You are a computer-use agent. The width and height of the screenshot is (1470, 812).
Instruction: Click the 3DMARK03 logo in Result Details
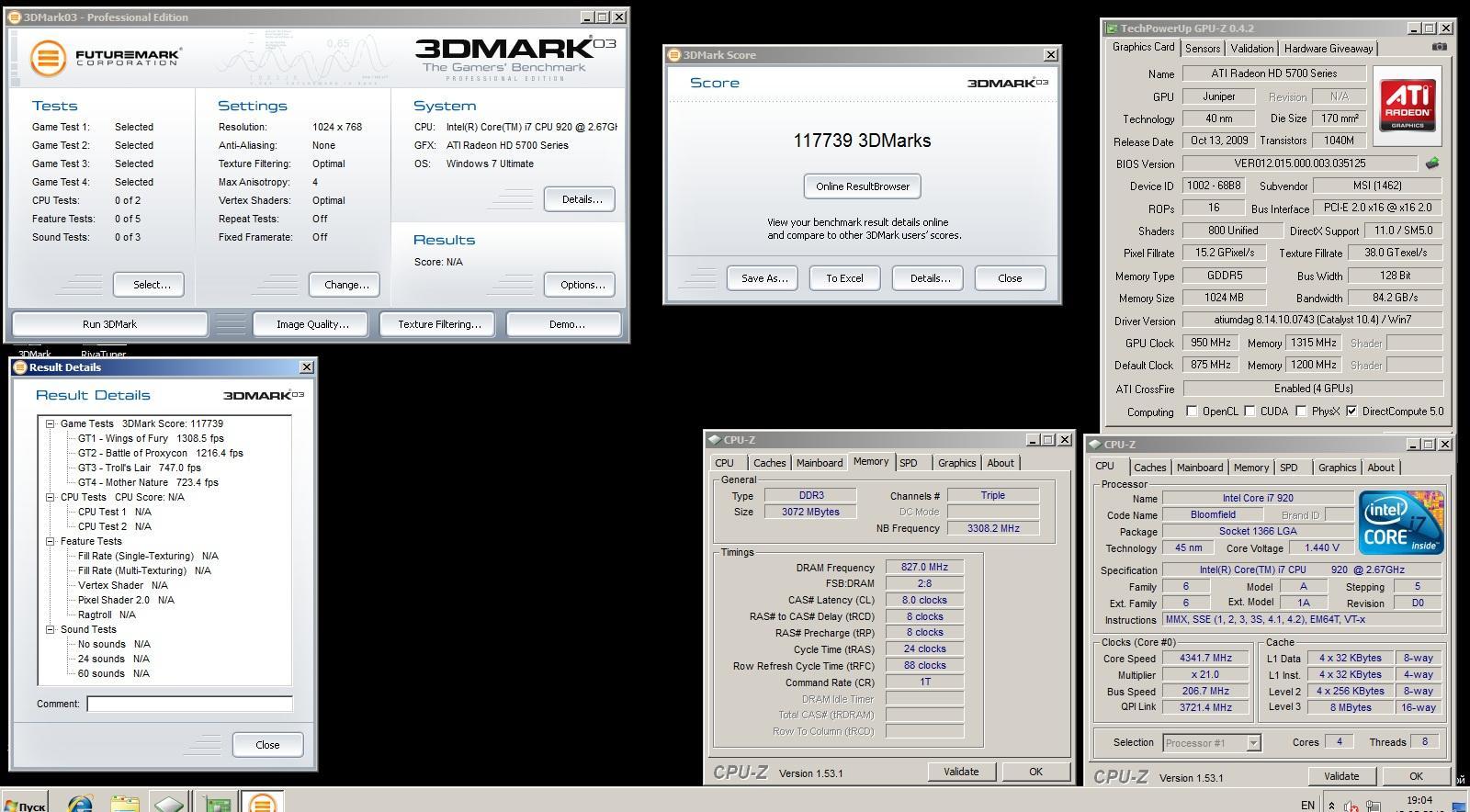coord(264,395)
